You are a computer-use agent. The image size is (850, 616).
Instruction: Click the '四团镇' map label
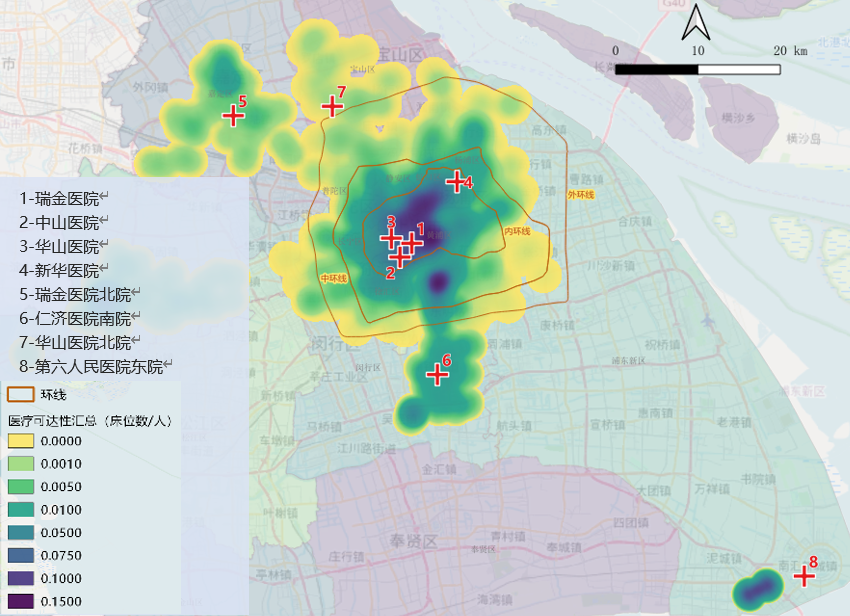(631, 523)
